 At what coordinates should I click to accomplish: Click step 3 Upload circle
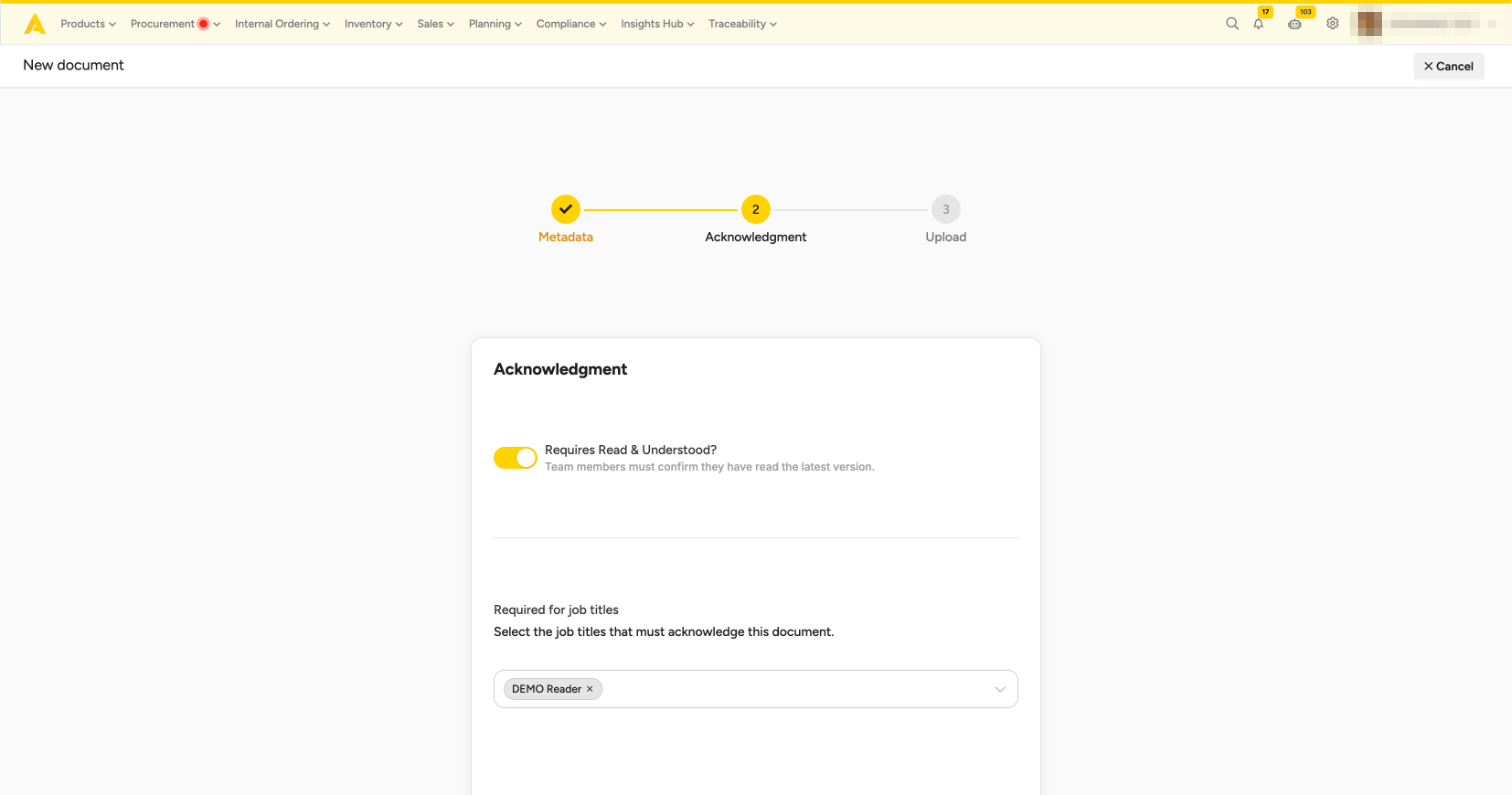click(x=946, y=209)
